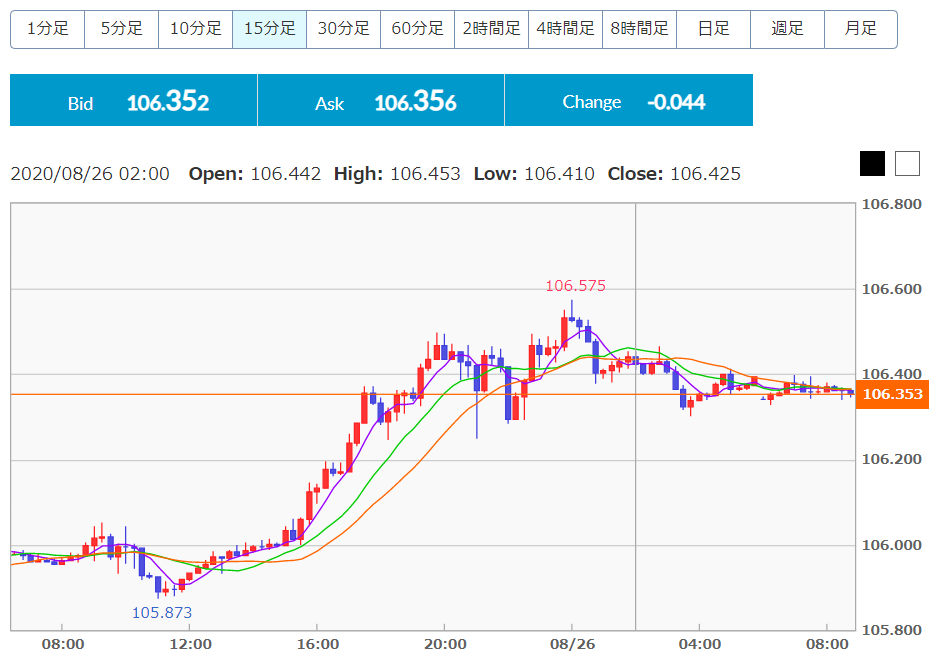This screenshot has width=939, height=660.
Task: Apply the black chart theme swatch
Action: pyautogui.click(x=873, y=163)
